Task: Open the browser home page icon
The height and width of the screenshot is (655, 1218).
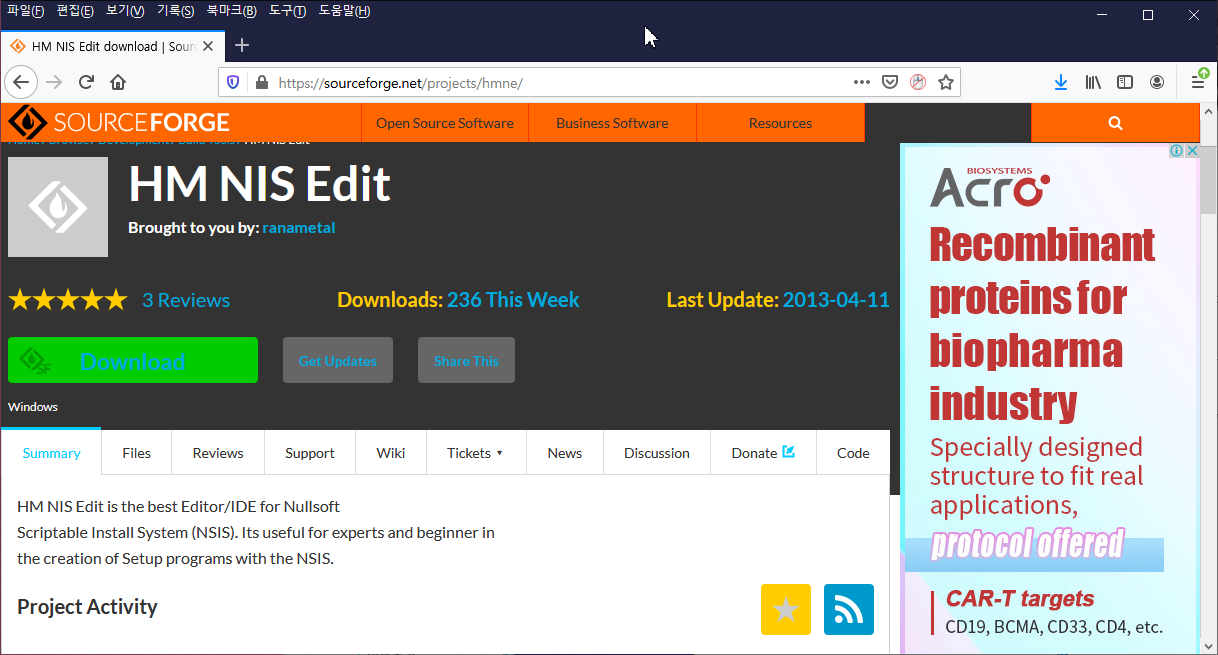Action: 118,82
